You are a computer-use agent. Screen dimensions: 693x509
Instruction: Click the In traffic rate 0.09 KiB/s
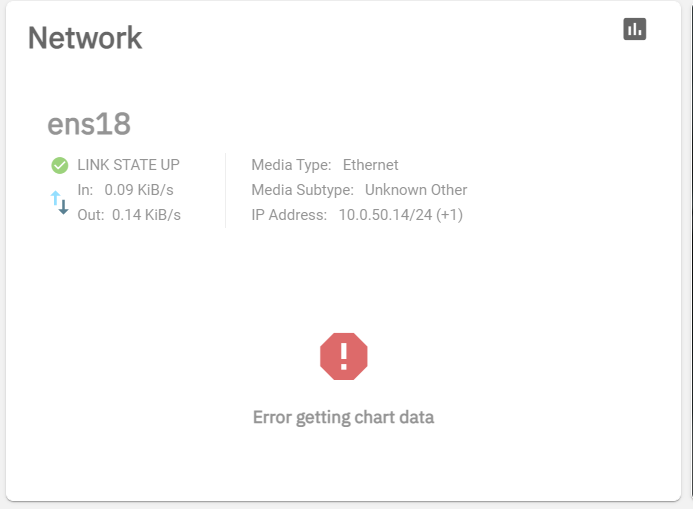139,190
